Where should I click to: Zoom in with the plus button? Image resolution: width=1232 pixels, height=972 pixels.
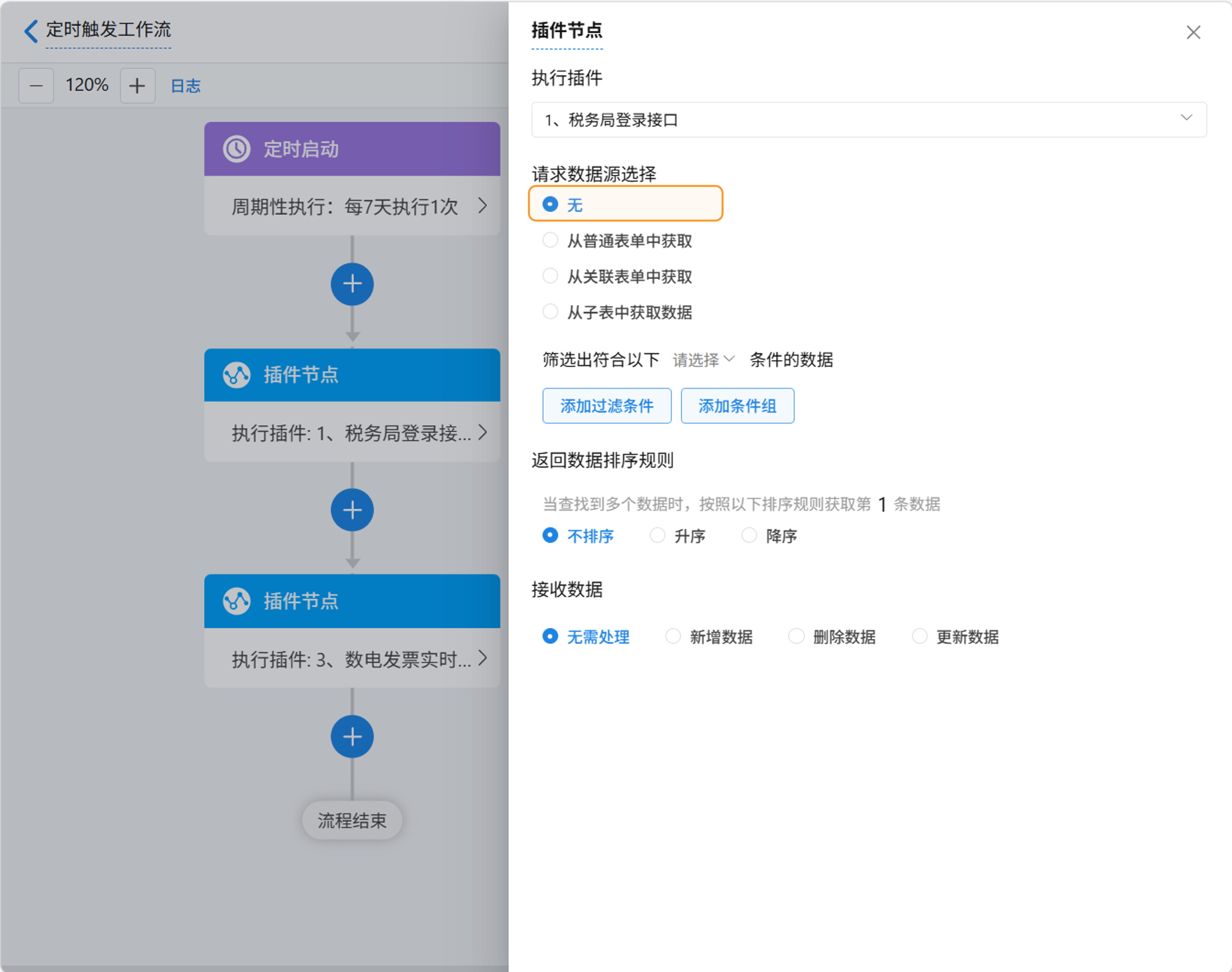click(137, 86)
